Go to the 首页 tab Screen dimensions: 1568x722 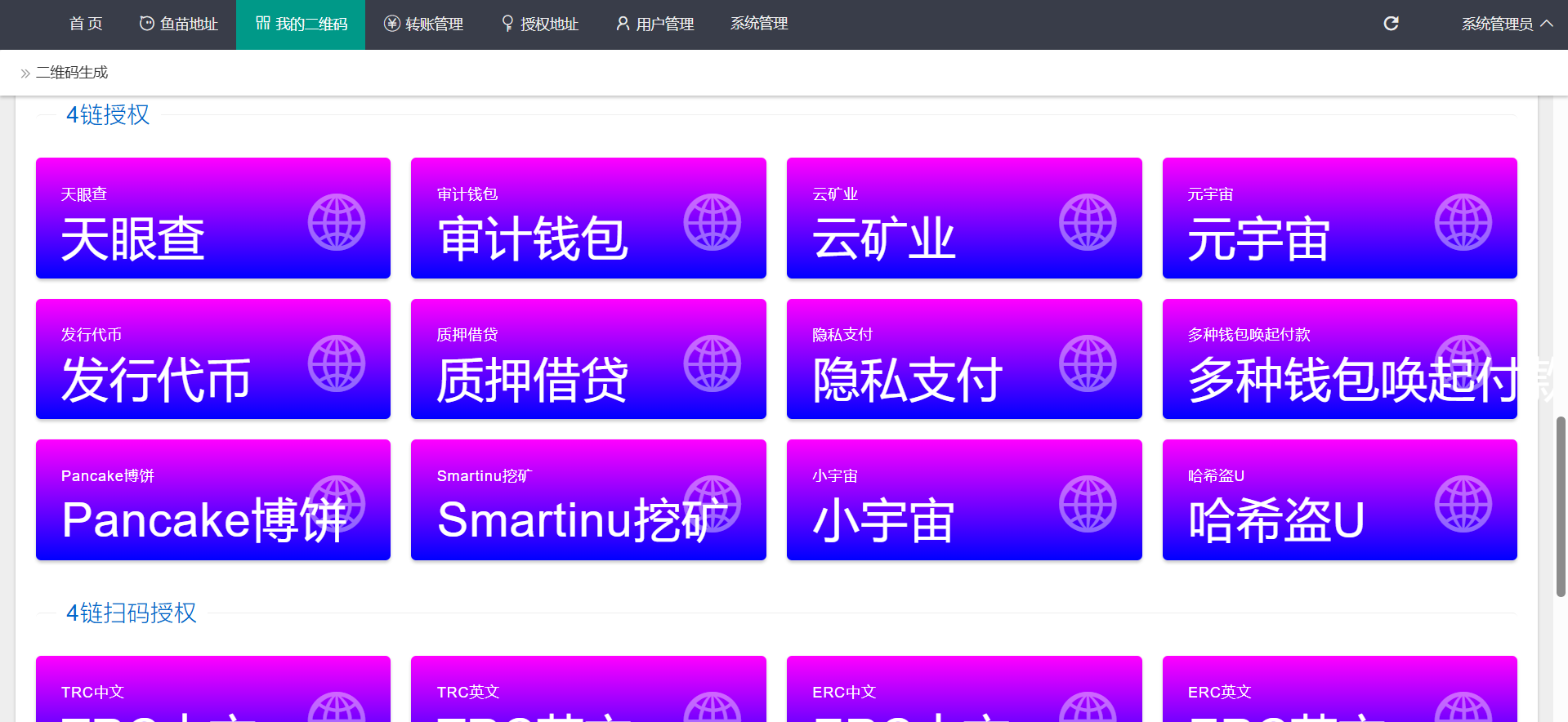[x=86, y=24]
